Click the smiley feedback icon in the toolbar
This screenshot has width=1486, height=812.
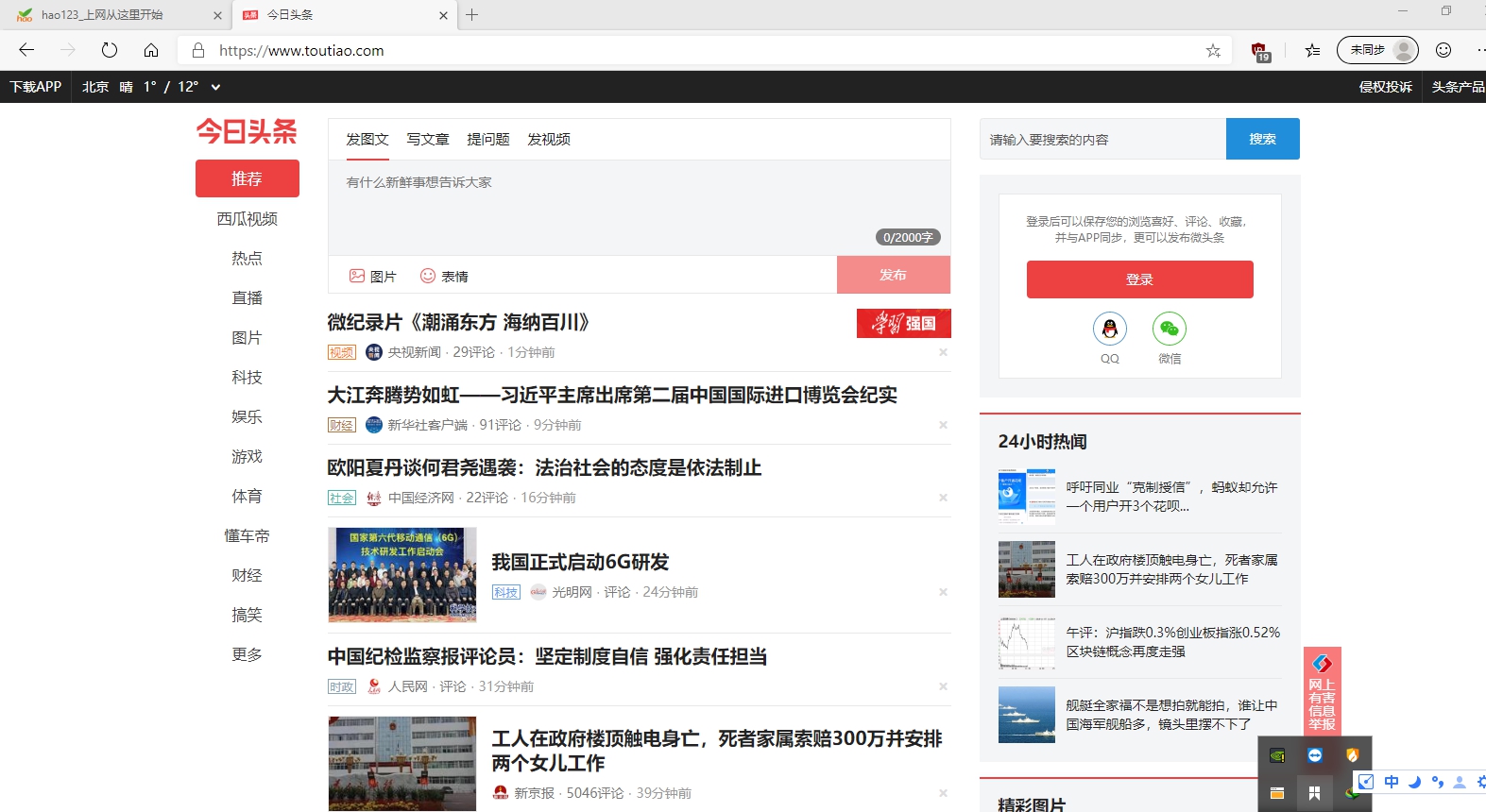pos(1443,50)
